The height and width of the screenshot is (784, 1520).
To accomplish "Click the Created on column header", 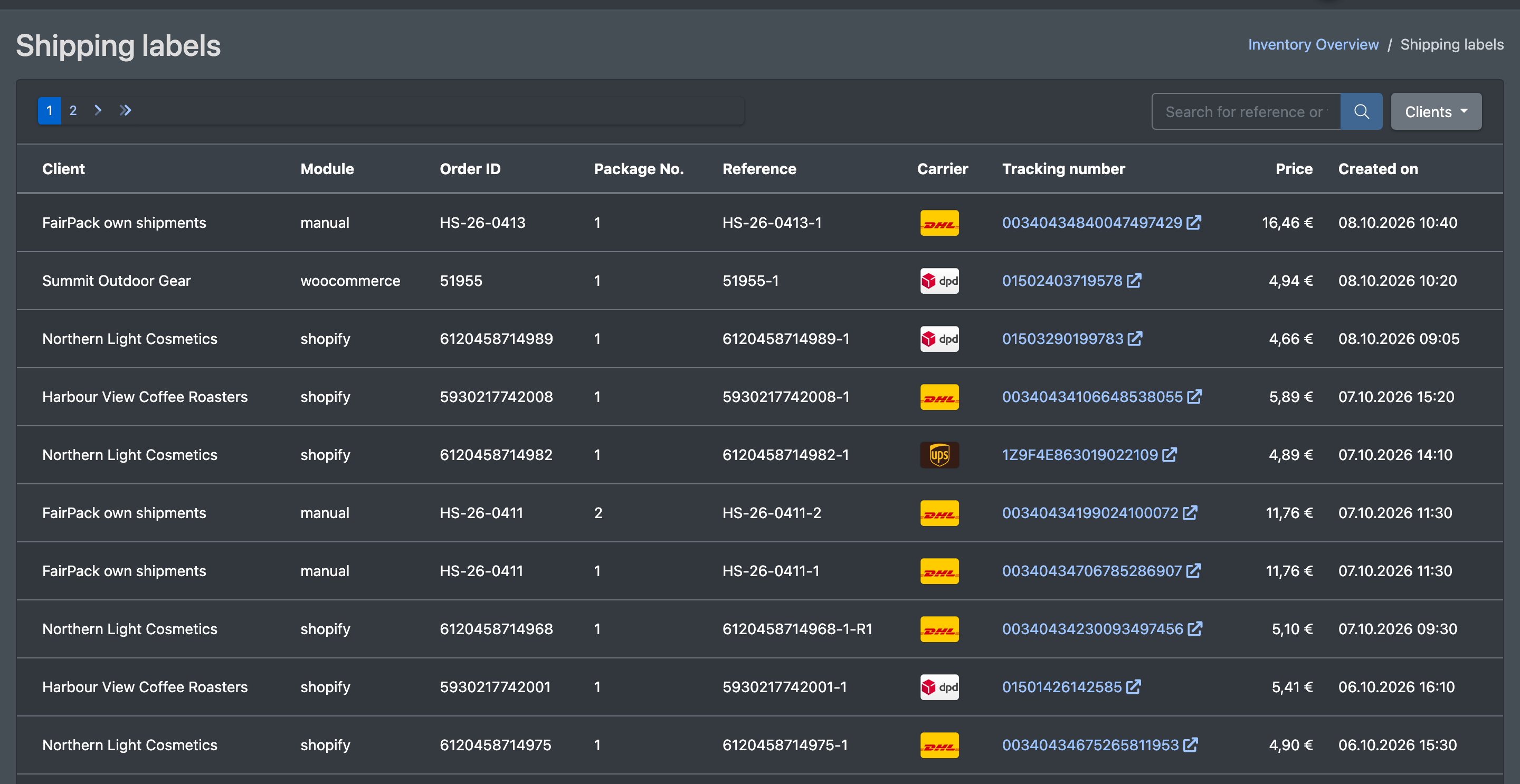I will [x=1378, y=169].
